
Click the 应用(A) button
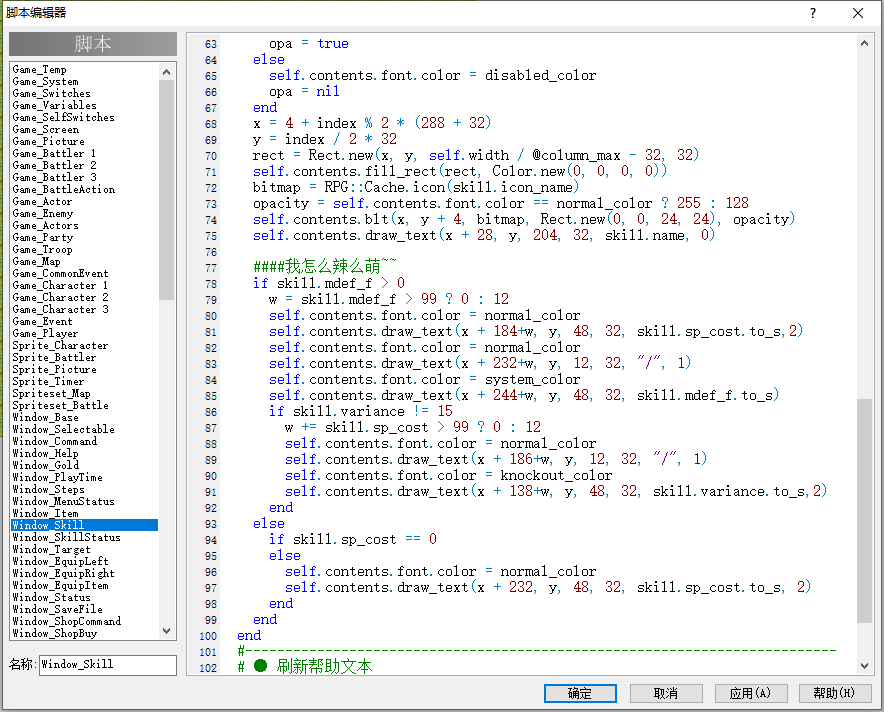[x=750, y=693]
